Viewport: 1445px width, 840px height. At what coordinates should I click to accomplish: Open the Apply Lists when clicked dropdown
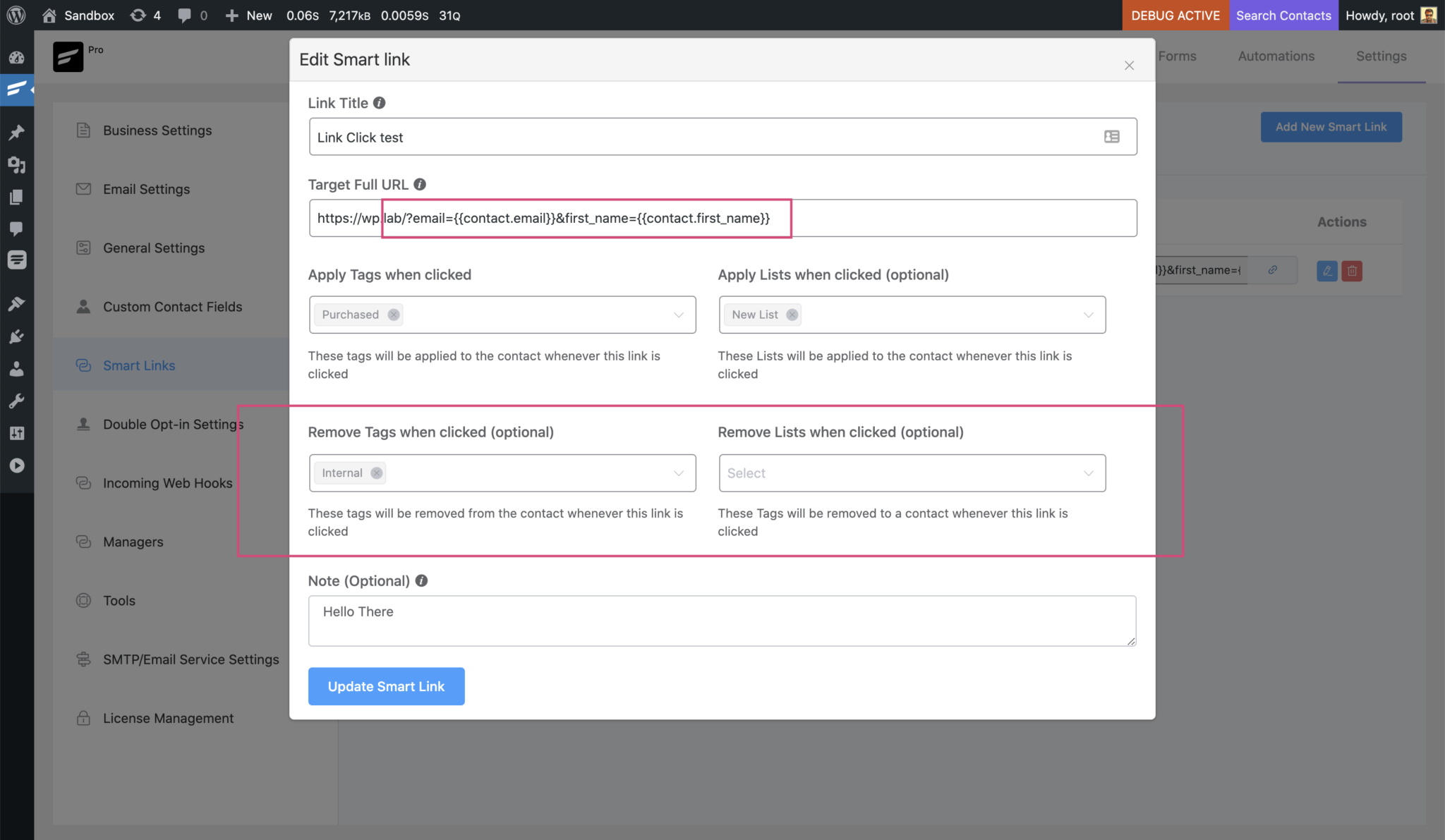1089,315
